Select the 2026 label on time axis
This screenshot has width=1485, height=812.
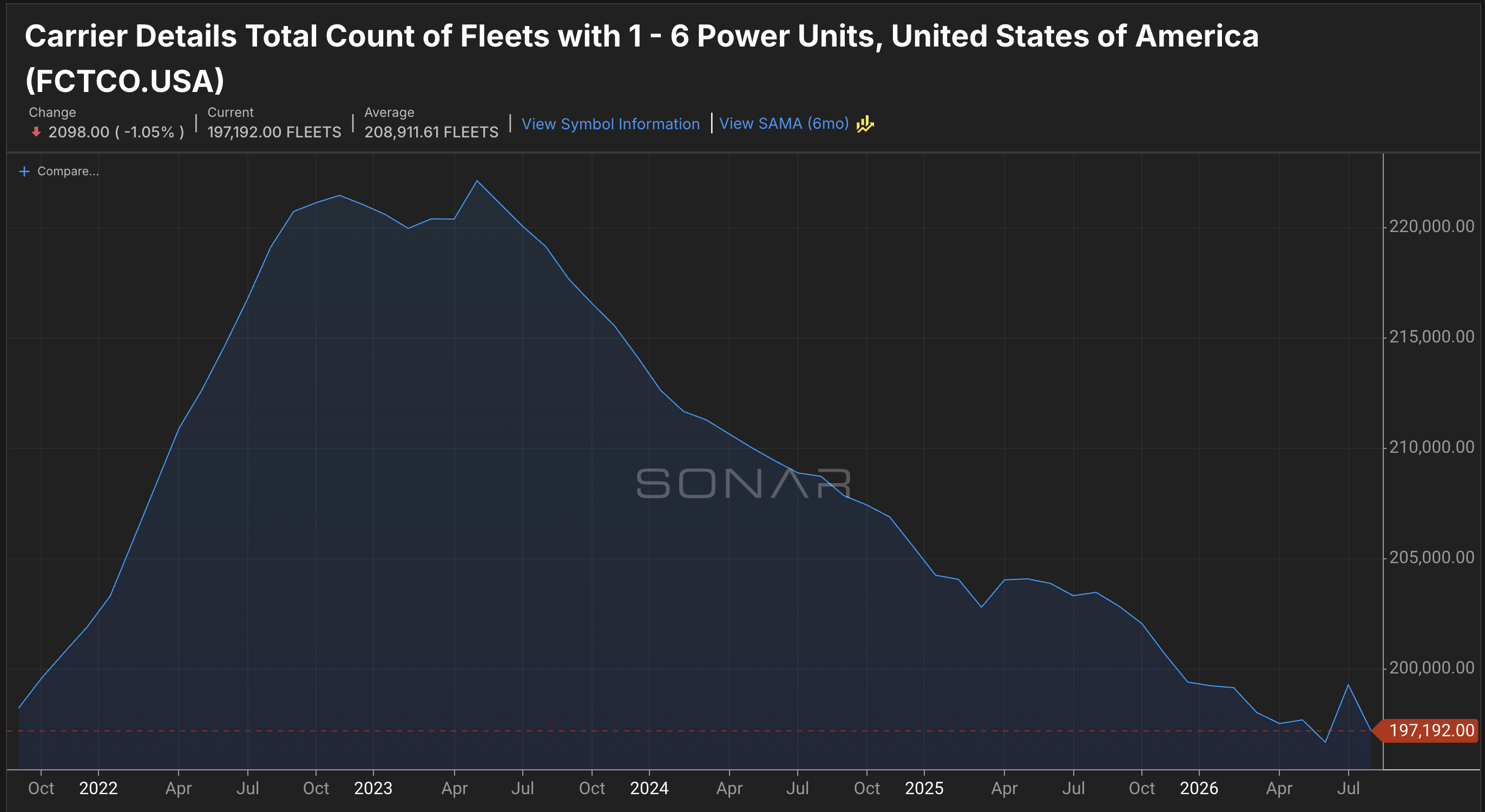(1199, 788)
